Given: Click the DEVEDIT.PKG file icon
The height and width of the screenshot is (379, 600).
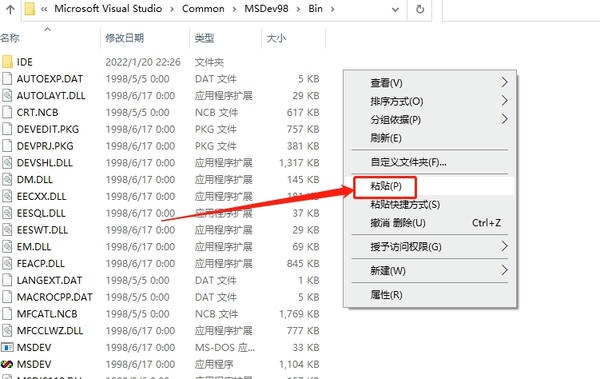Looking at the screenshot, I should click(x=7, y=129).
